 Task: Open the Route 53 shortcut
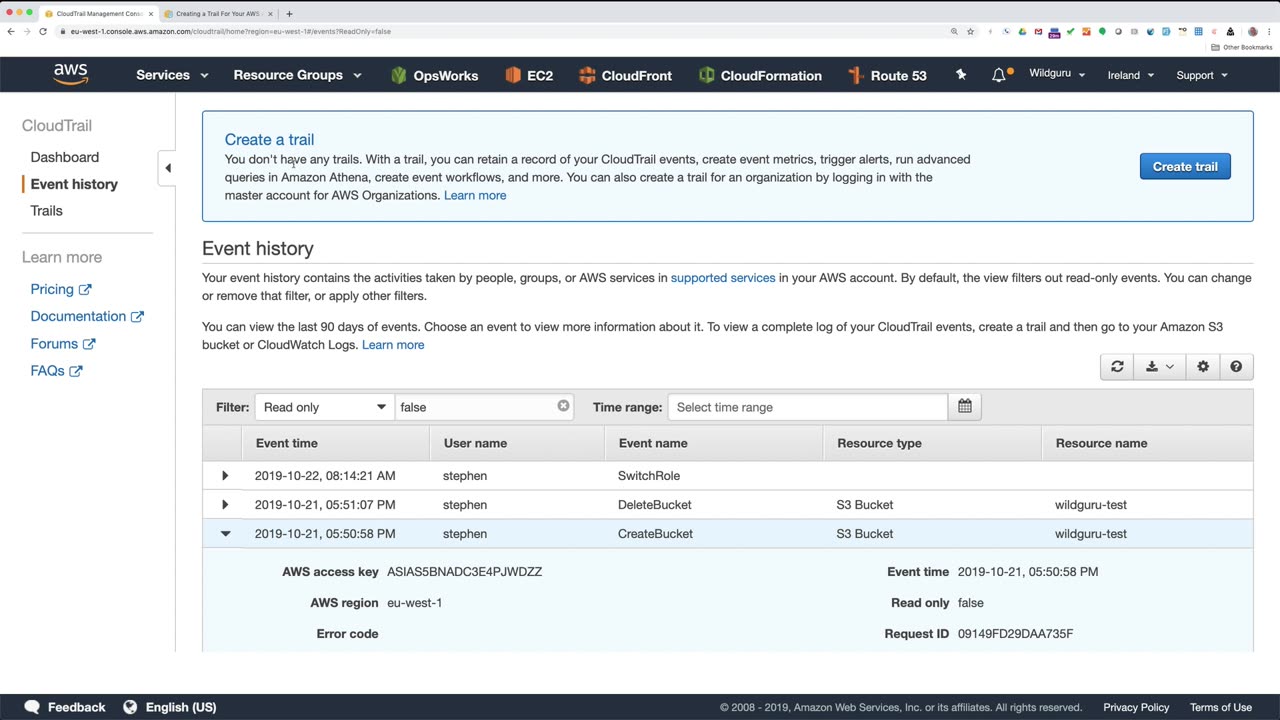pyautogui.click(x=887, y=75)
